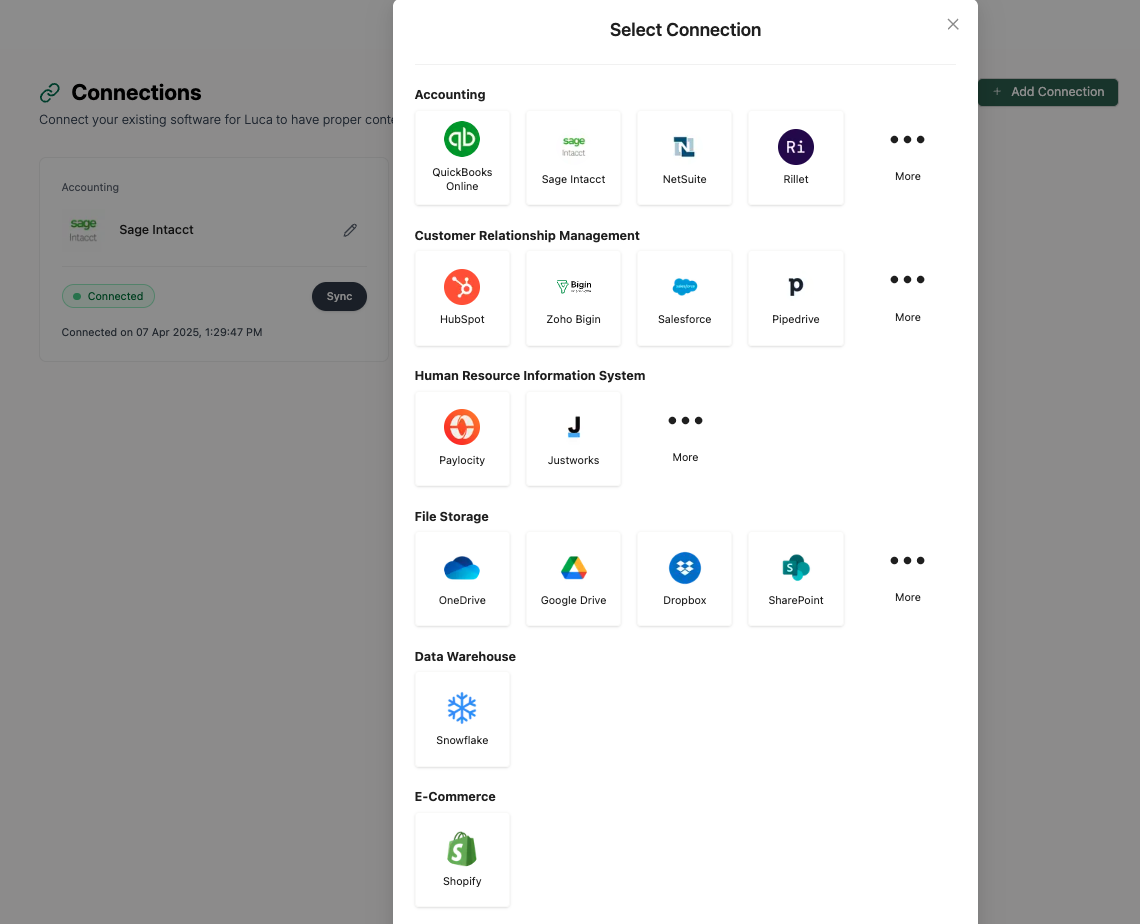This screenshot has width=1140, height=924.
Task: Select Zoho Bigin connection
Action: 573,297
